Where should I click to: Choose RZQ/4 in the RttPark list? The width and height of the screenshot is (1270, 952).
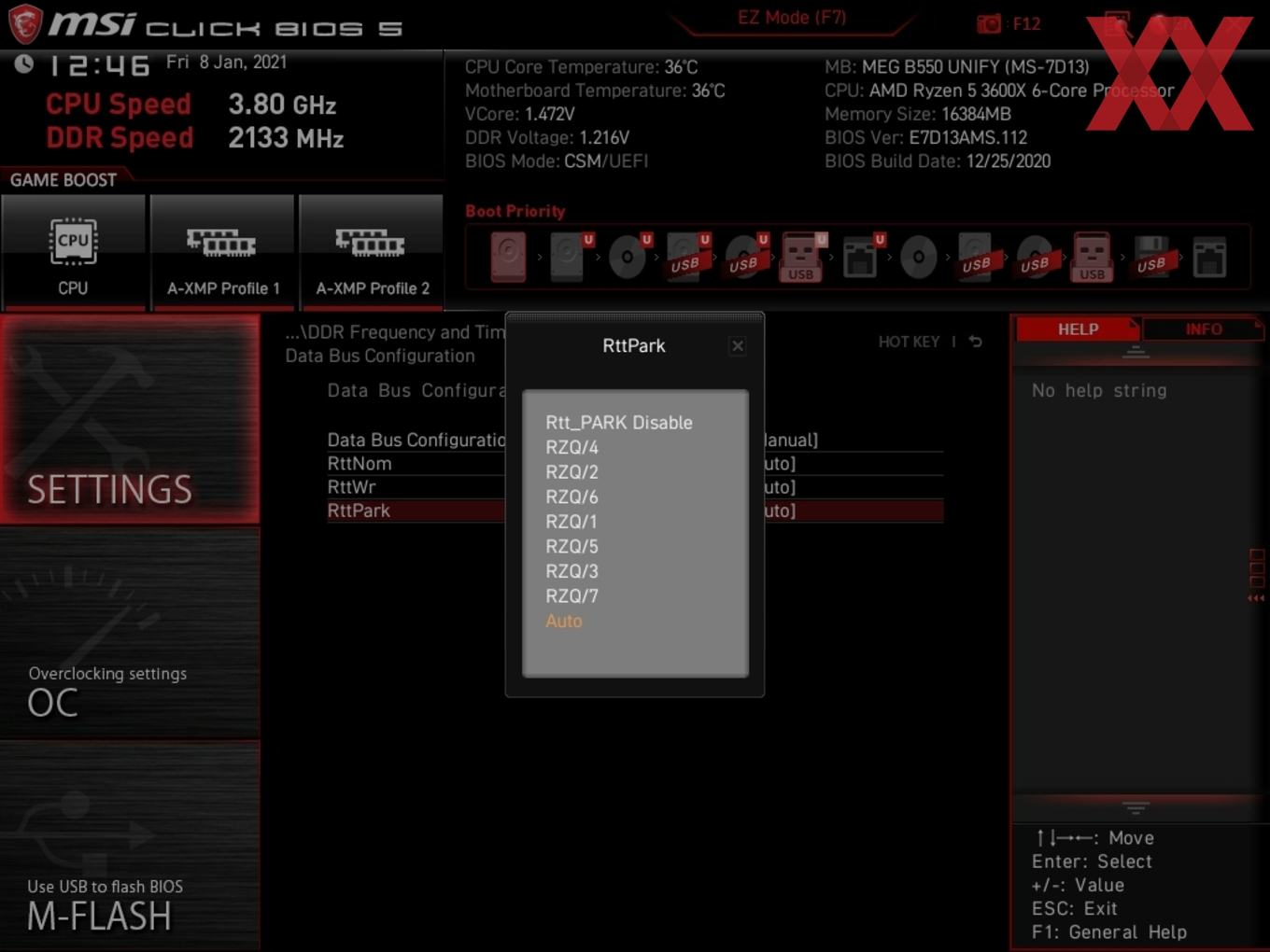[572, 447]
